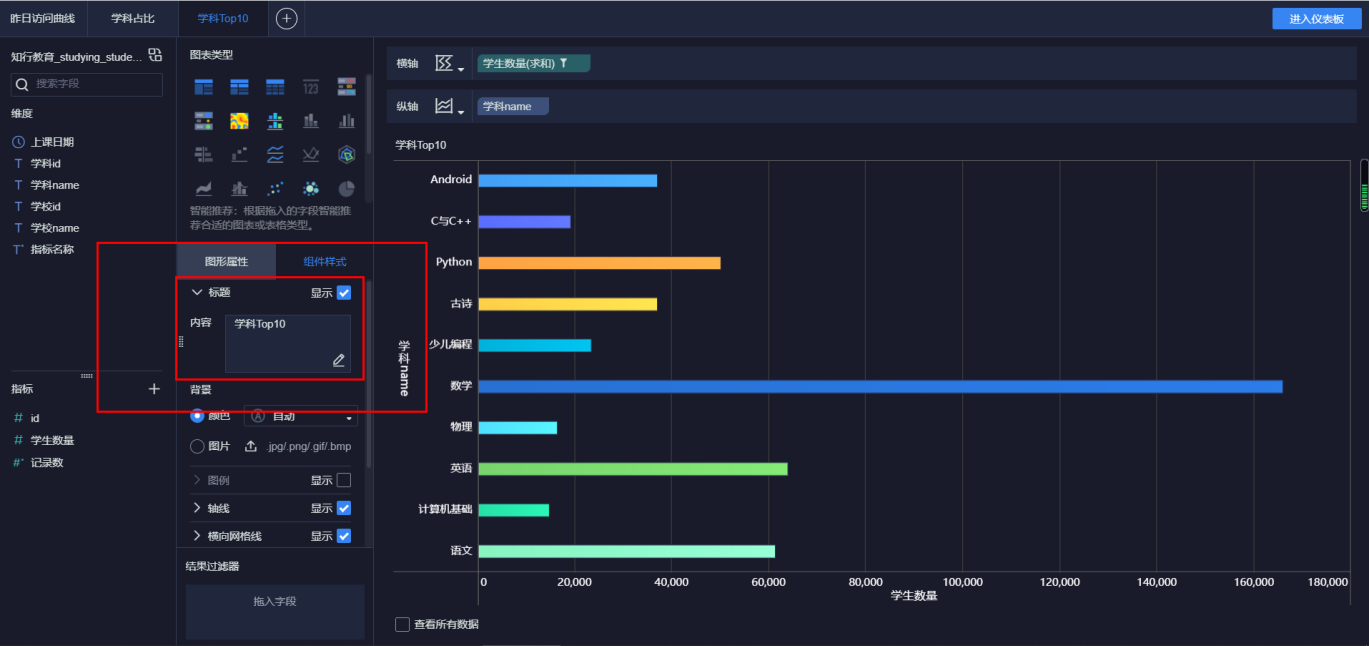This screenshot has width=1369, height=646.
Task: Check the 查看所有数据 checkbox
Action: tap(402, 624)
